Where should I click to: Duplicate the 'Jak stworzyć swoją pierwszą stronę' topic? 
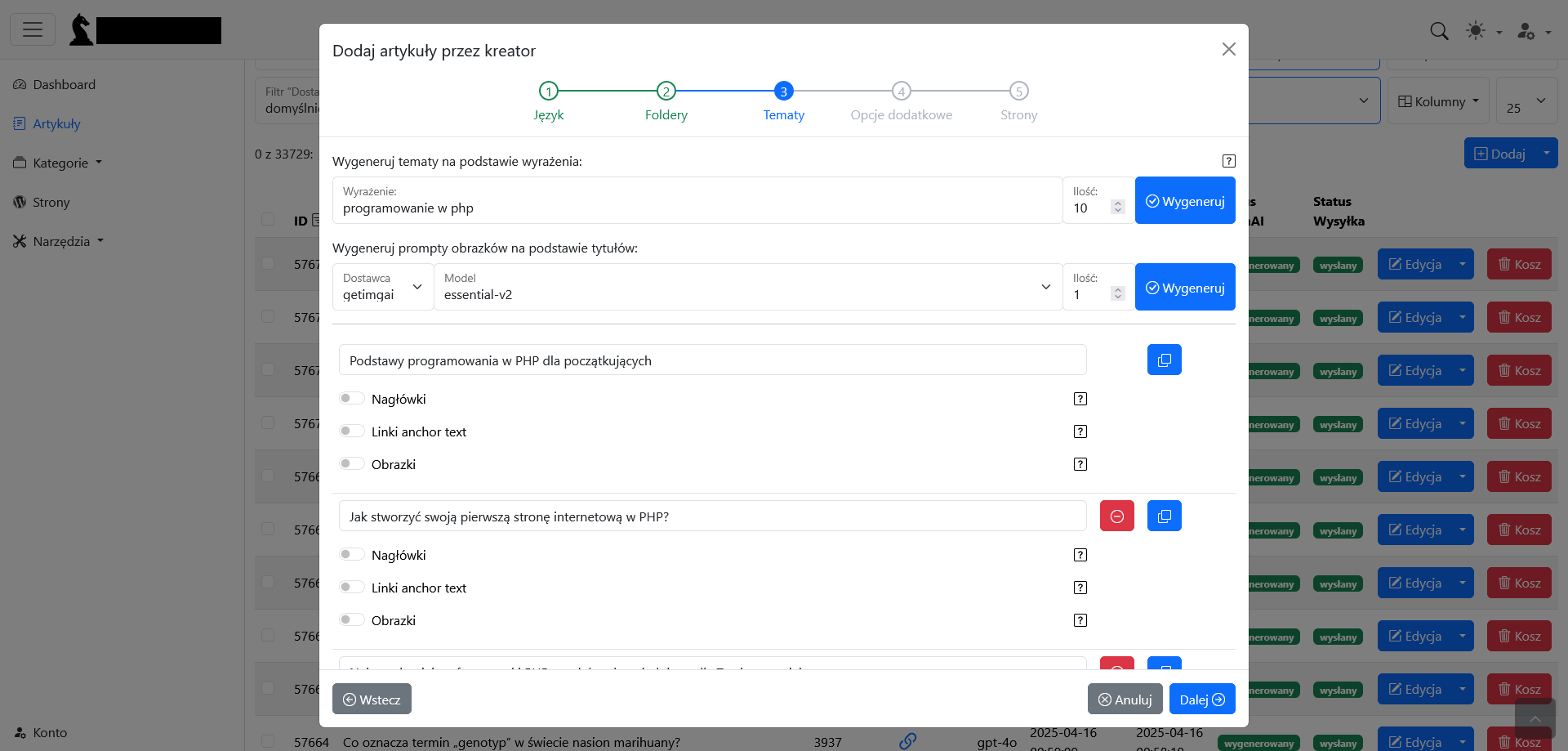pos(1164,516)
